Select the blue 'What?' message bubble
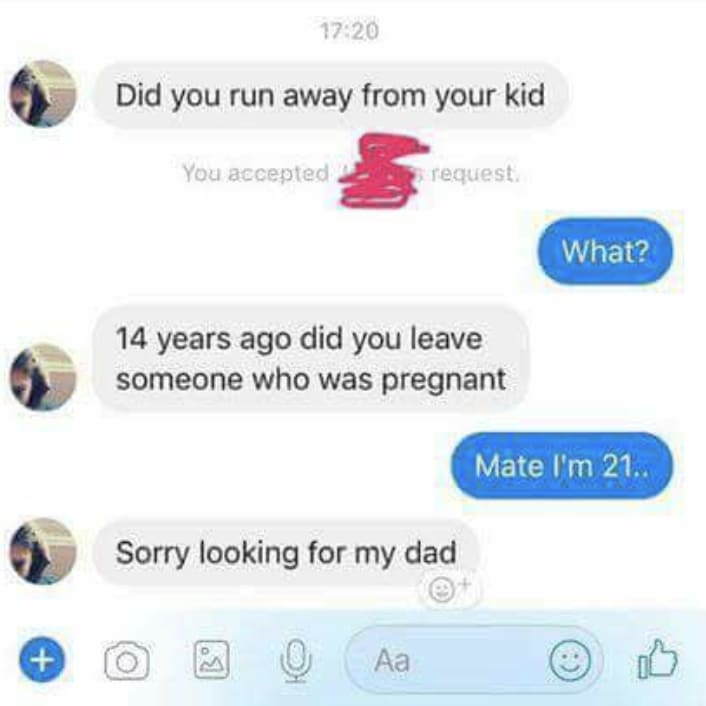The width and height of the screenshot is (706, 706). pos(605,251)
